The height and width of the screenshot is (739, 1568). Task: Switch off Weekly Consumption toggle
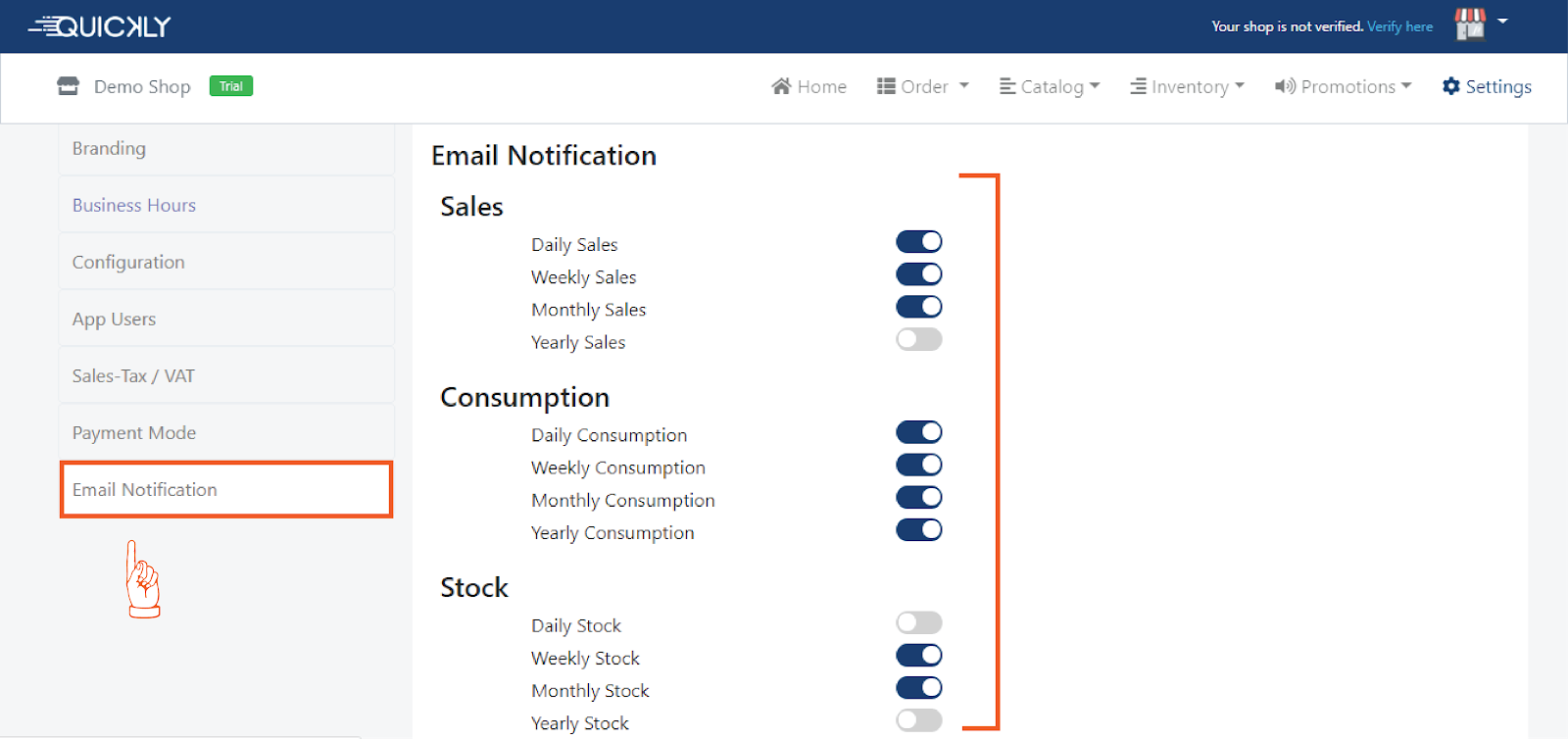click(918, 465)
